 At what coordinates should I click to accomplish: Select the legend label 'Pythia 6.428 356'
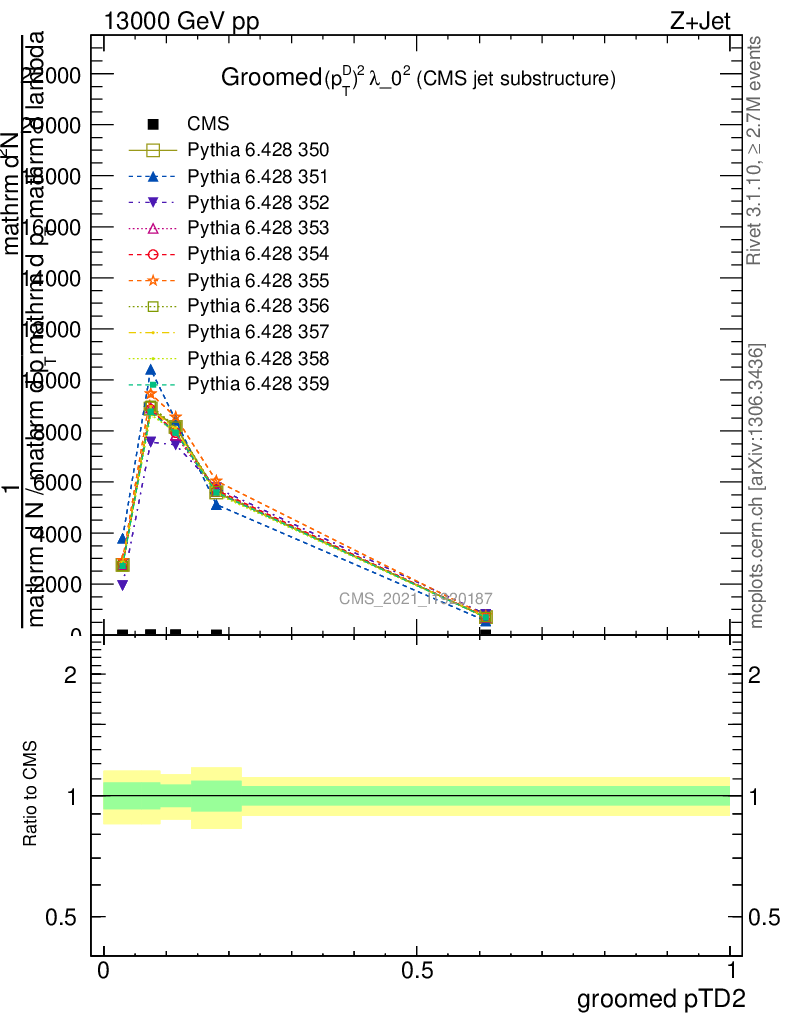click(258, 306)
